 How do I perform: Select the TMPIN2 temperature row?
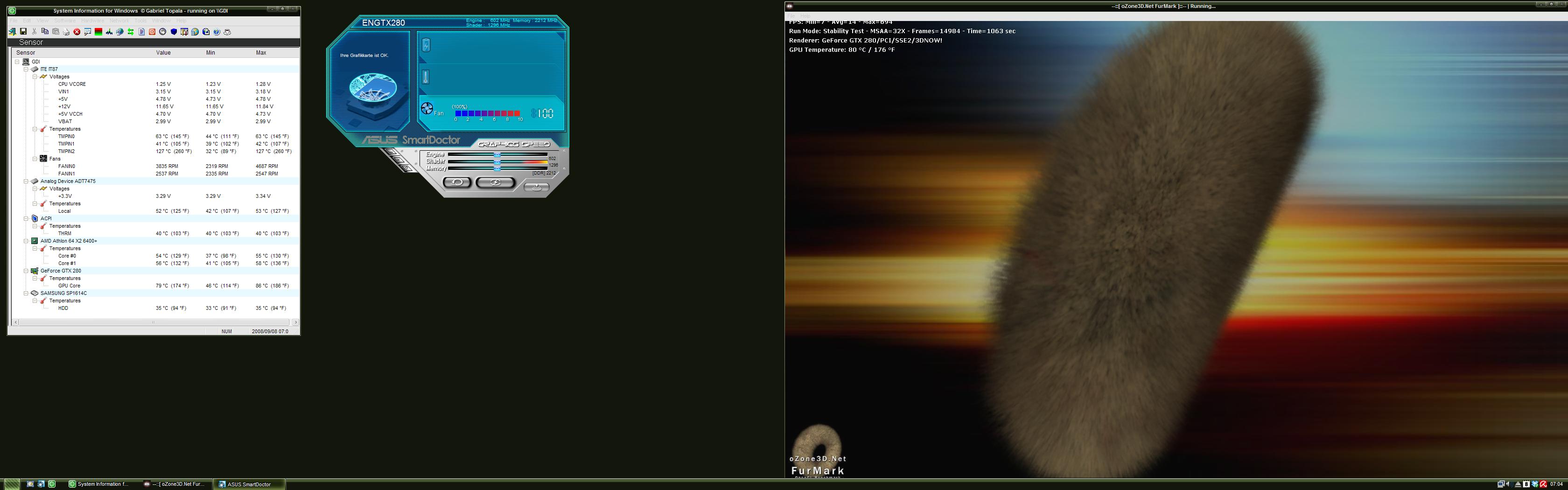(x=155, y=152)
